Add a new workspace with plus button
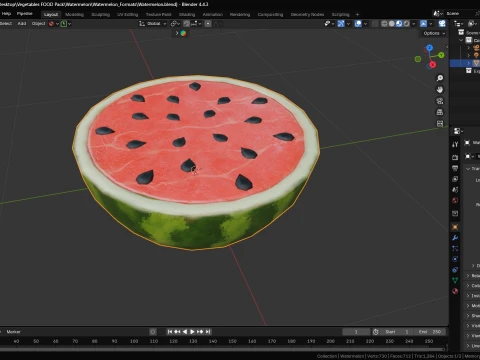Screen dimensions: 480x360 (x=357, y=14)
